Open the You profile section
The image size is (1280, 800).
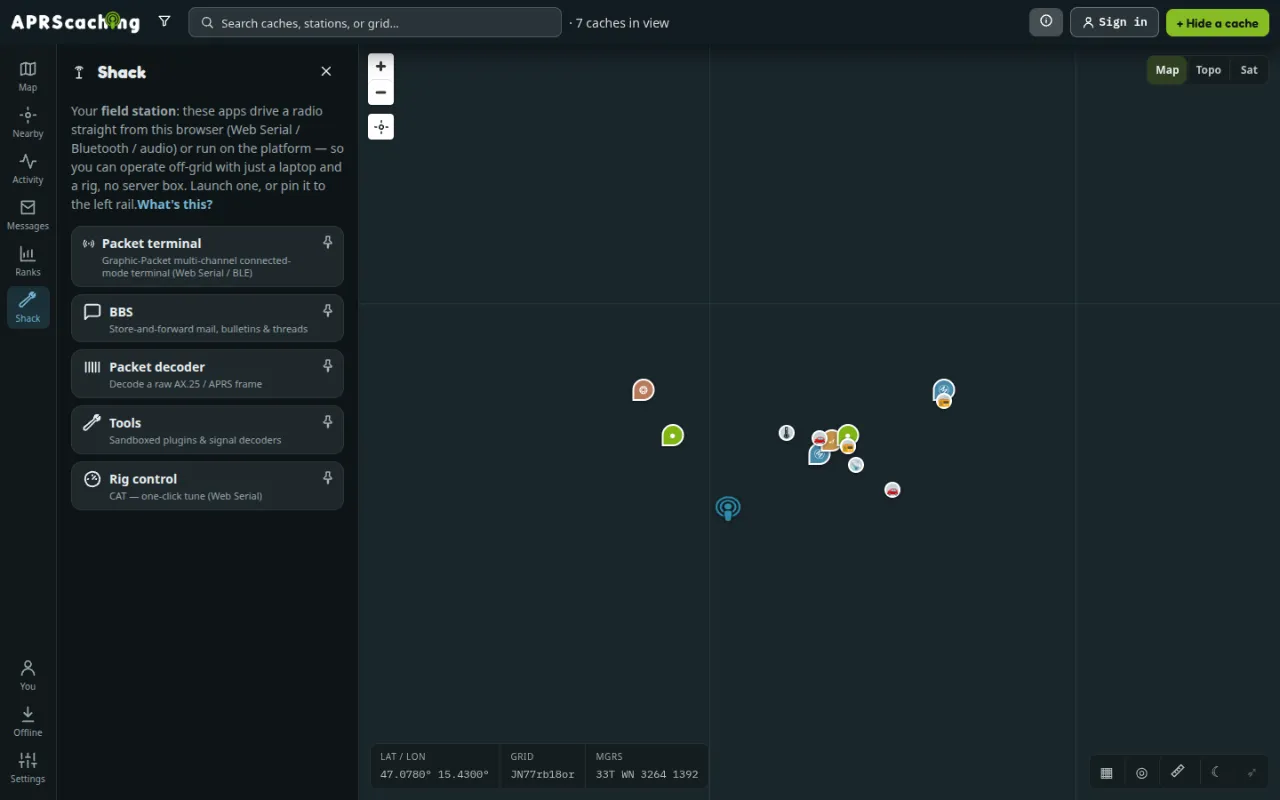point(28,675)
